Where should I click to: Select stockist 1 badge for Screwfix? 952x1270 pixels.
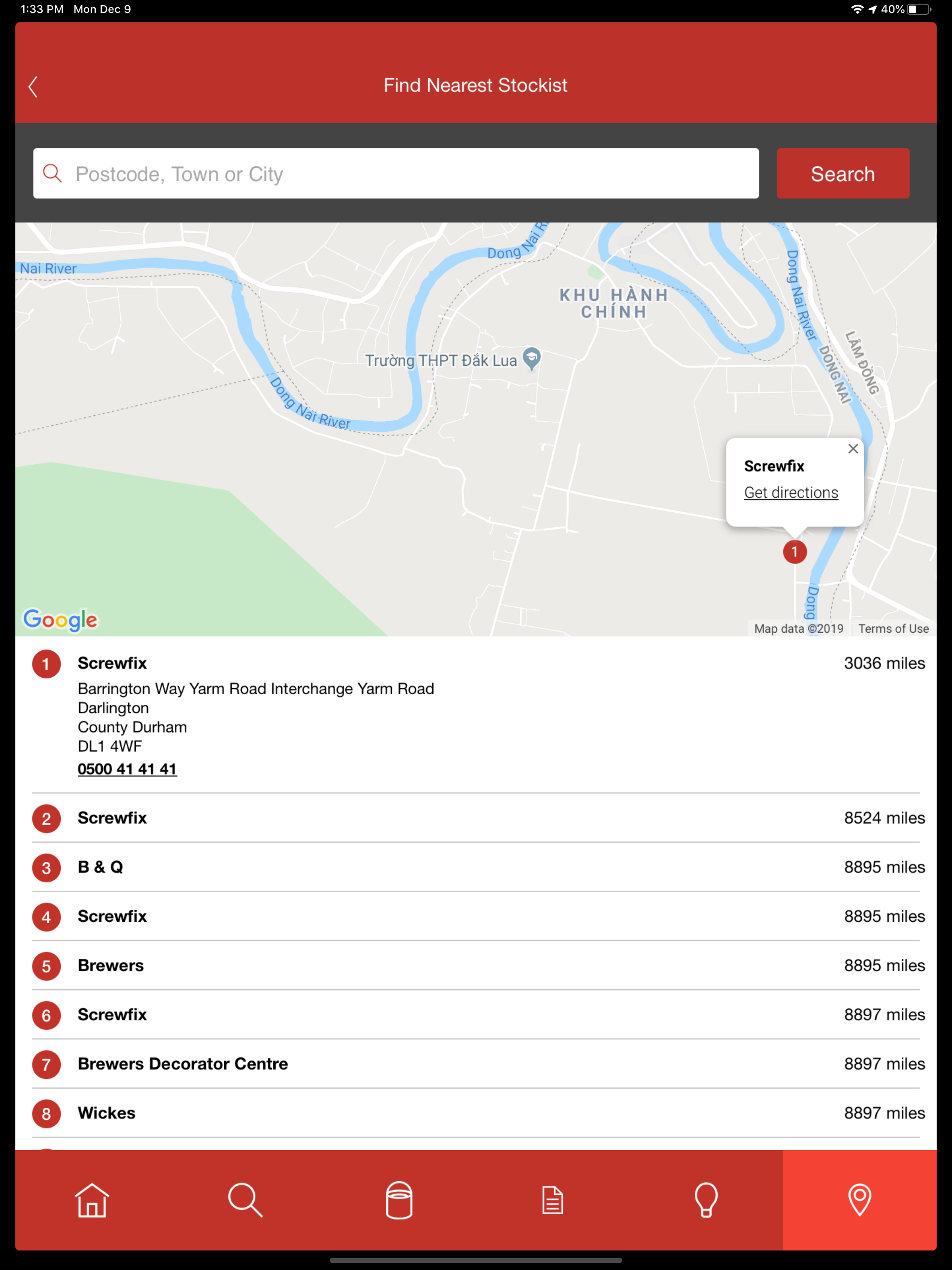[46, 664]
